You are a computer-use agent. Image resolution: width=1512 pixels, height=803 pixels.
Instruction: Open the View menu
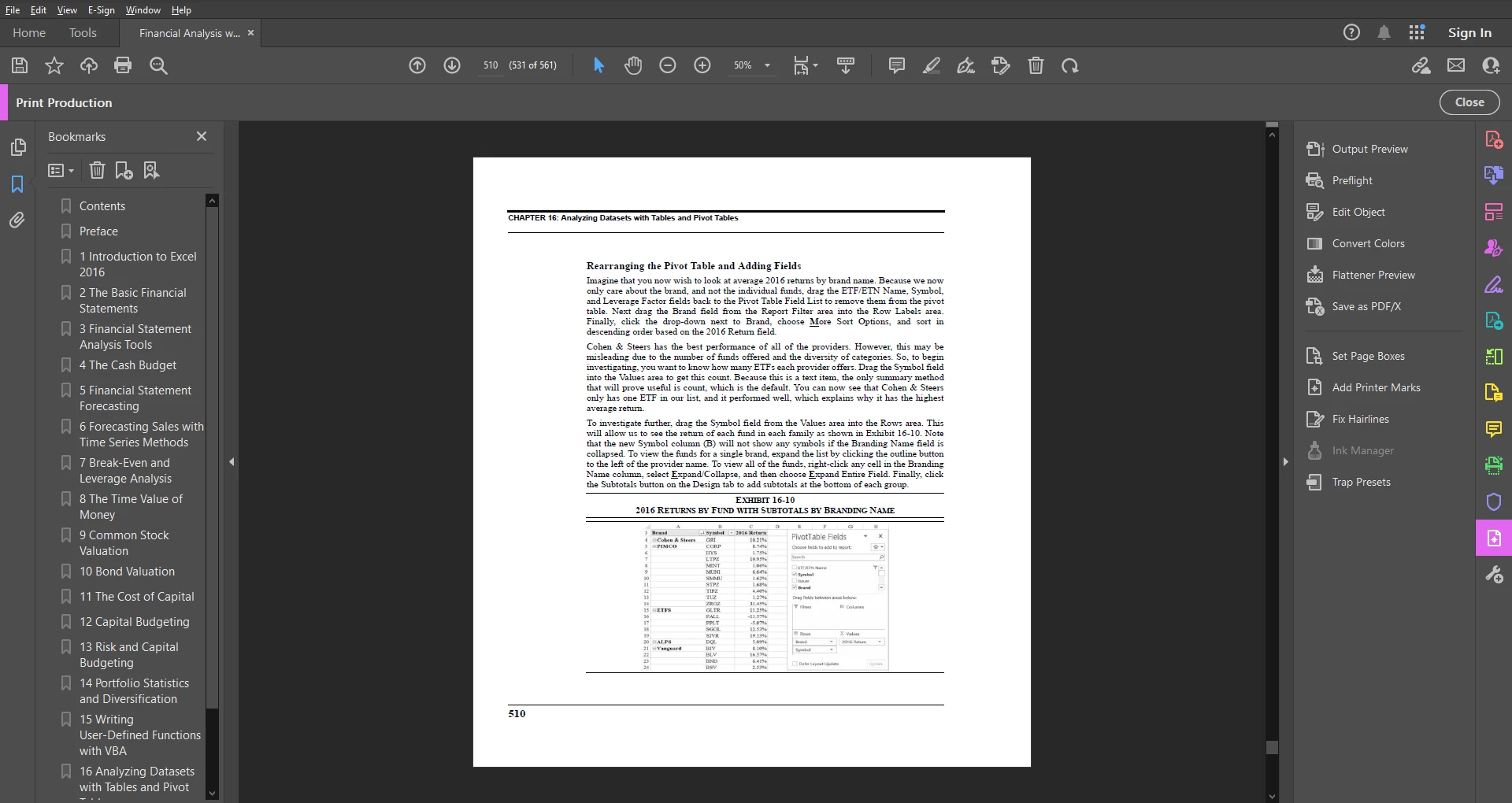click(67, 9)
